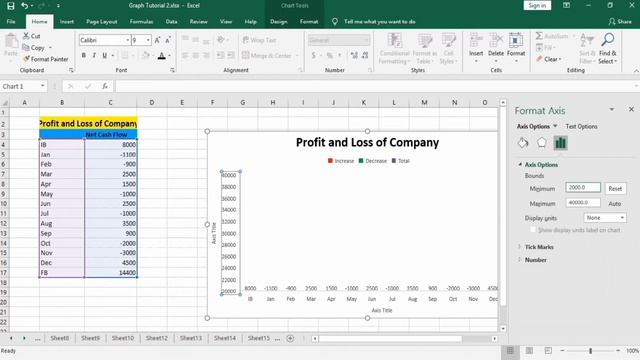
Task: Open the font name dropdown
Action: coord(127,40)
